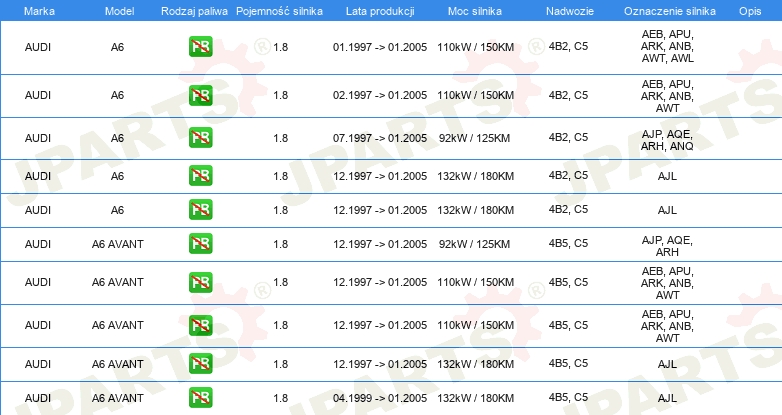The height and width of the screenshot is (415, 782).
Task: Select the date range '02.1997 -> 01.2005'
Action: pos(380,95)
